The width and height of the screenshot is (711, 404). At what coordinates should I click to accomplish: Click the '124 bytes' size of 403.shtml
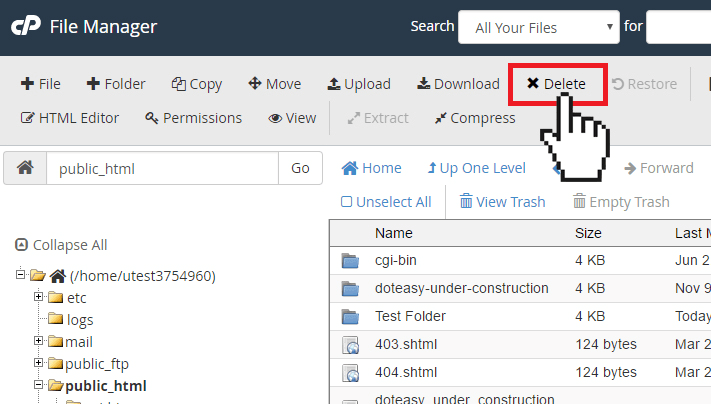click(606, 344)
